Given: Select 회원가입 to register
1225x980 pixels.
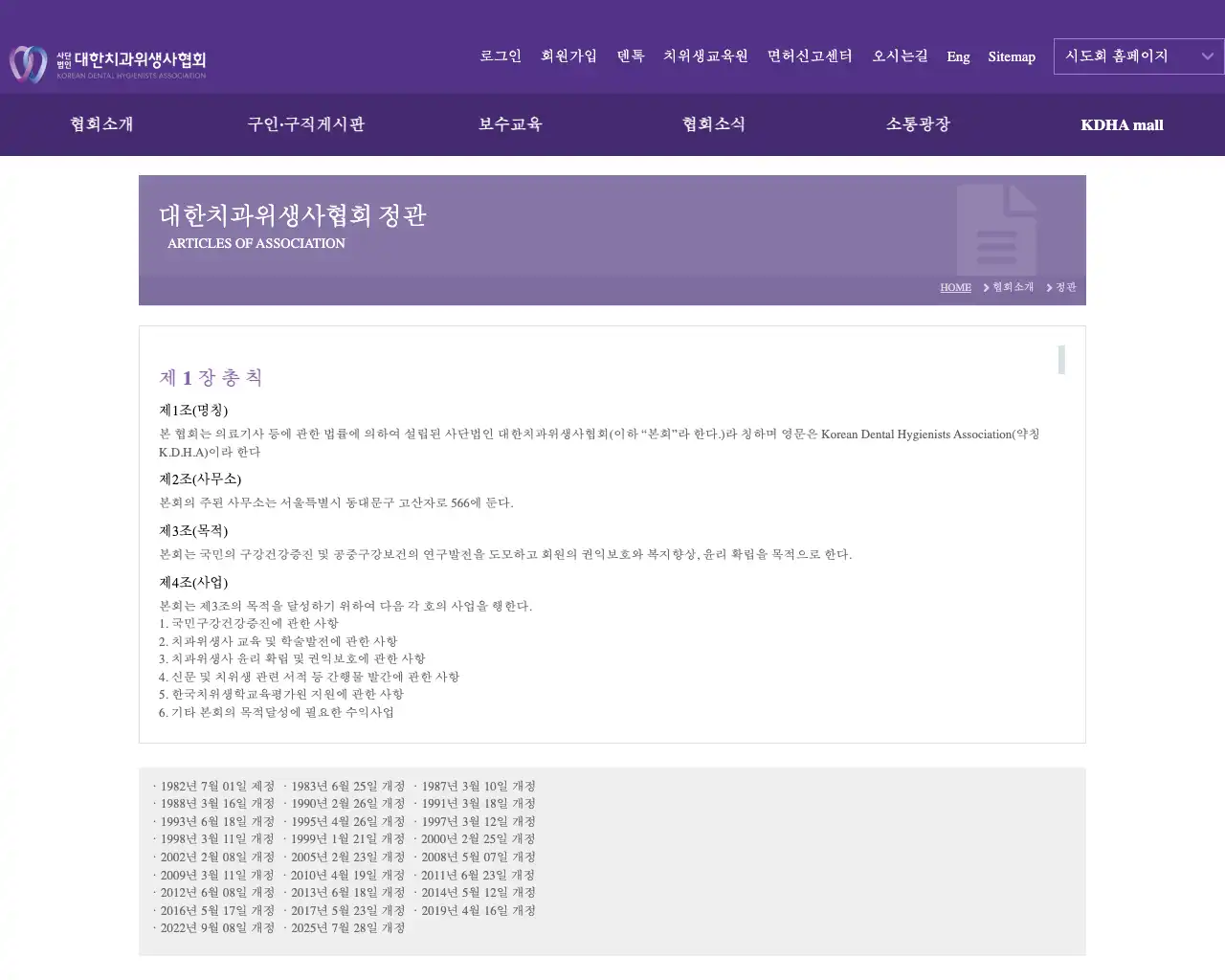Looking at the screenshot, I should (568, 56).
